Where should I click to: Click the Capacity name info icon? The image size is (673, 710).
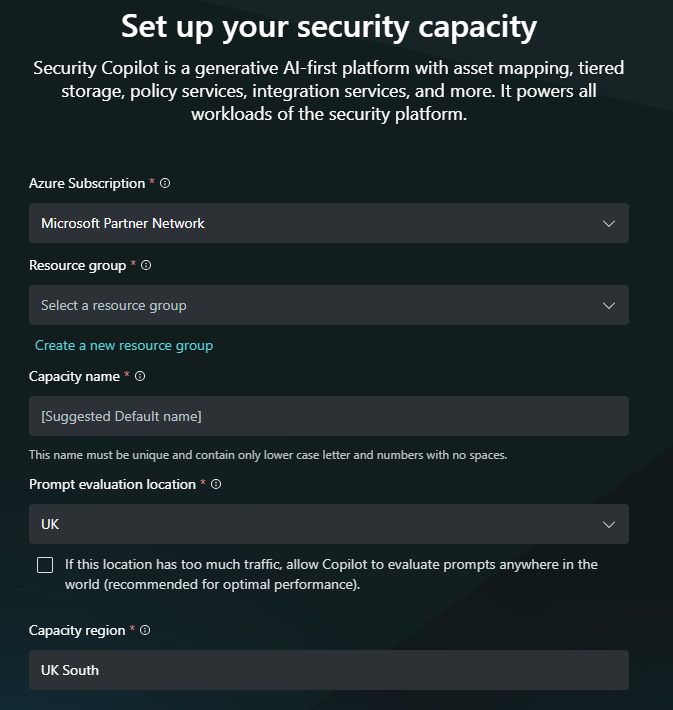point(140,376)
